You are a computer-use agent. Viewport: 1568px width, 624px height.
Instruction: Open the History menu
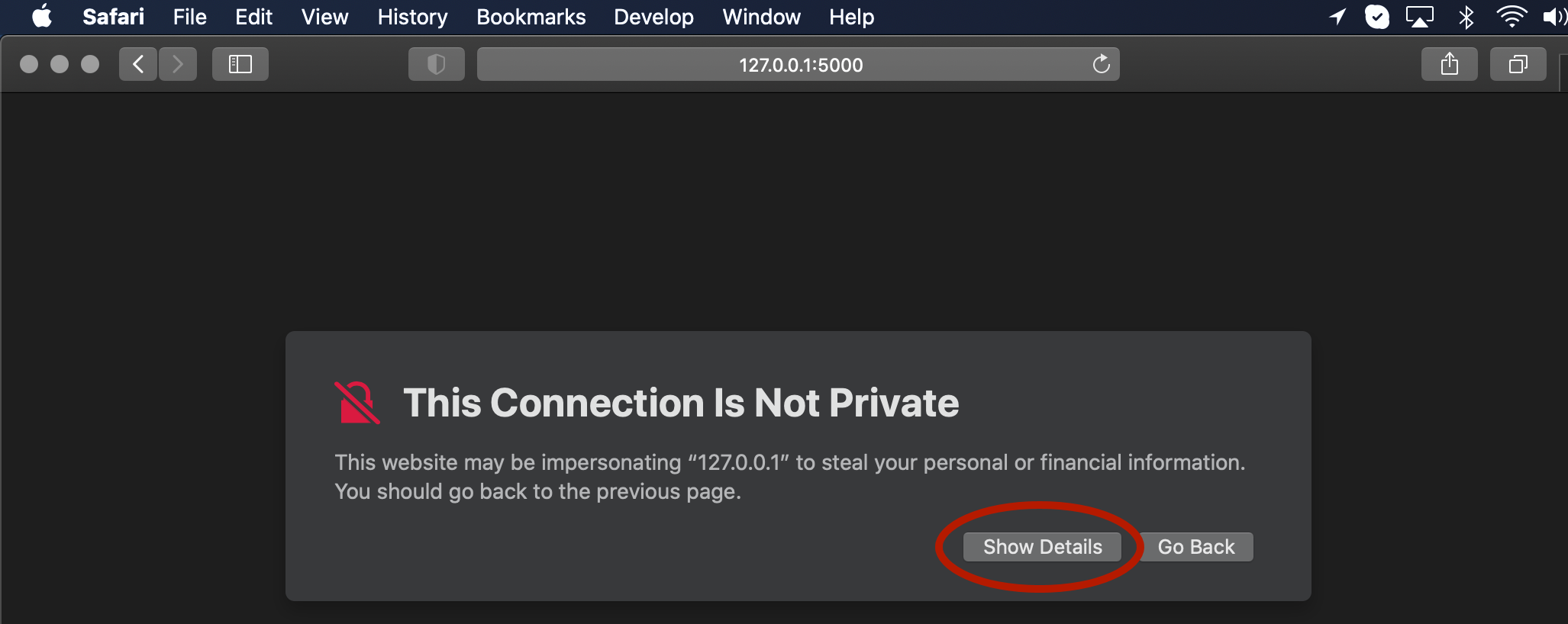point(412,17)
